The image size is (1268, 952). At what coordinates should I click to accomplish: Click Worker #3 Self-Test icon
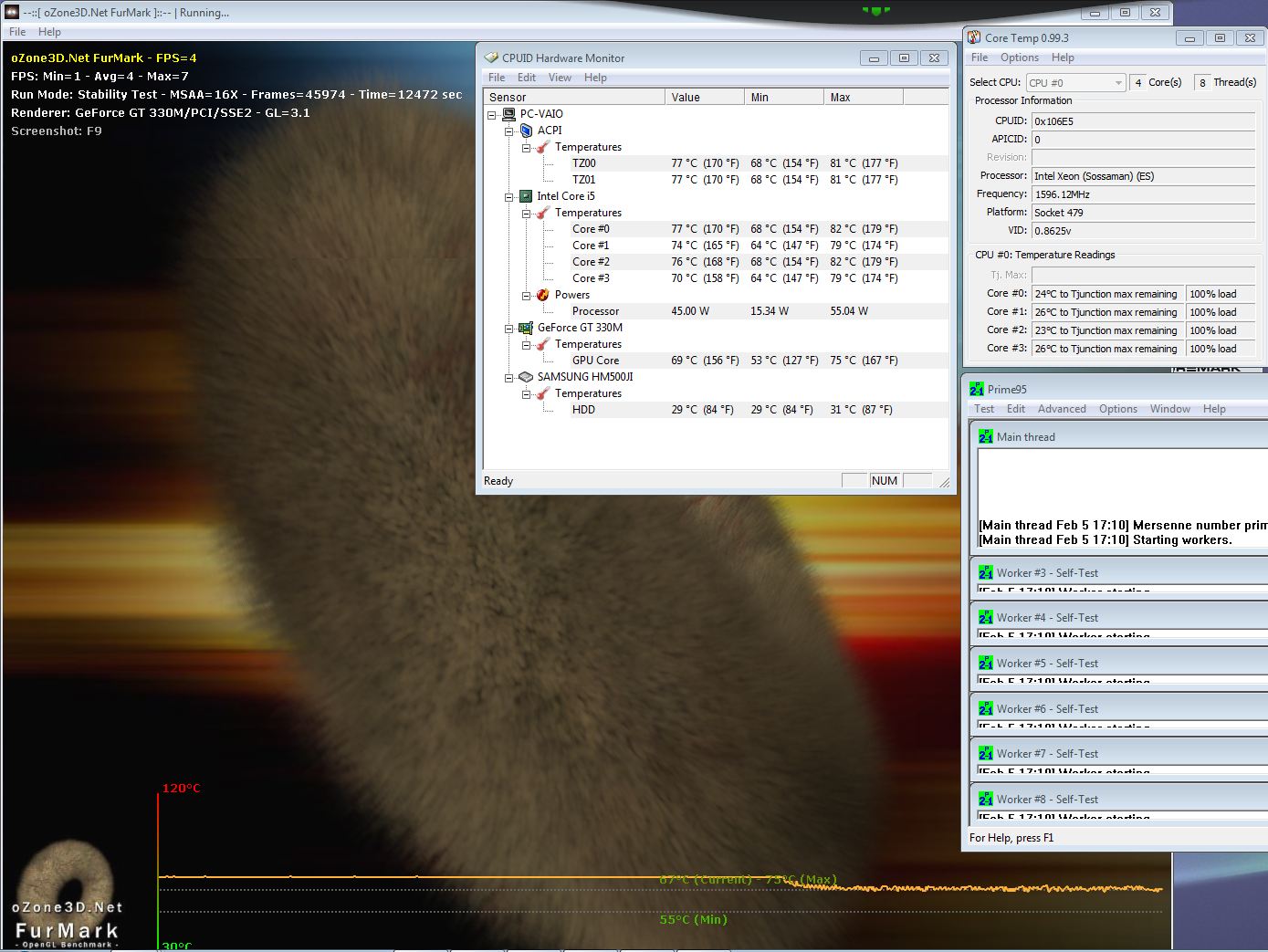pos(986,573)
